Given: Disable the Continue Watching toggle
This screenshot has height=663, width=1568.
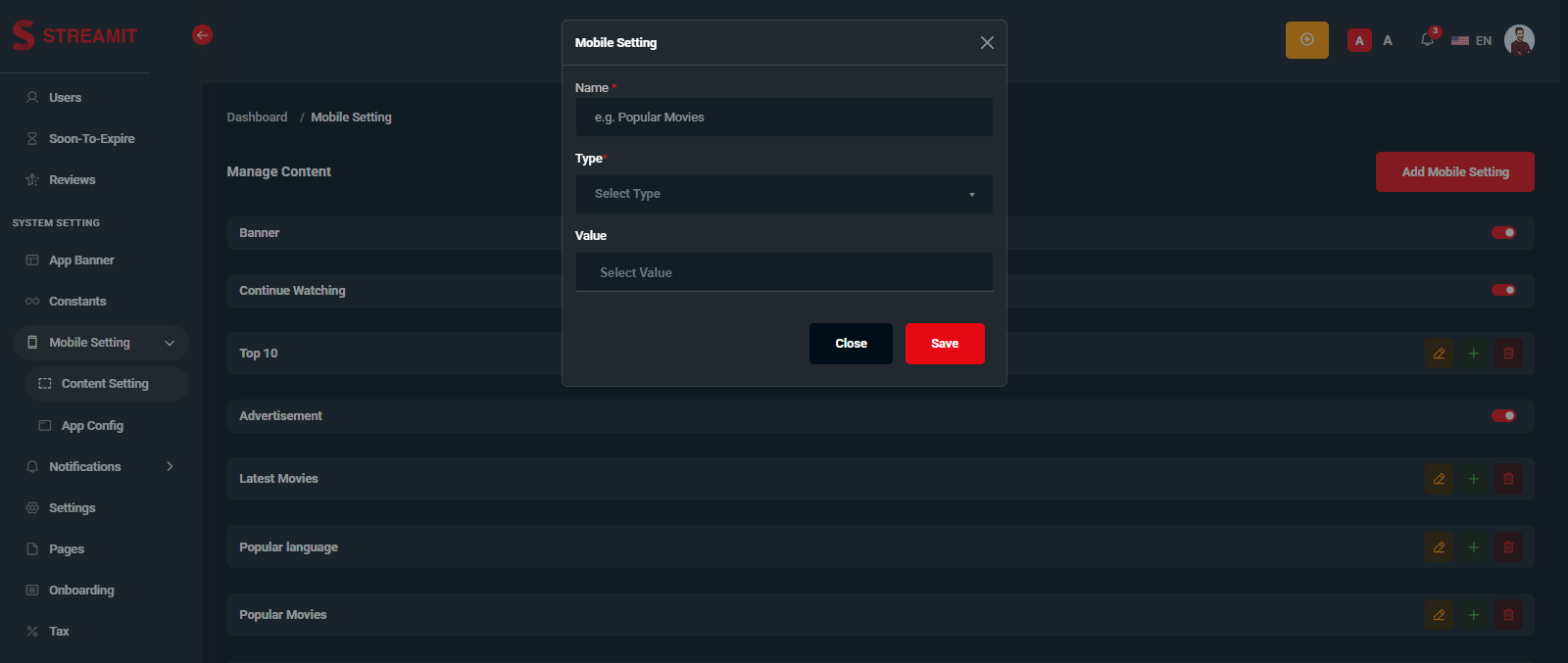Looking at the screenshot, I should click(x=1503, y=290).
